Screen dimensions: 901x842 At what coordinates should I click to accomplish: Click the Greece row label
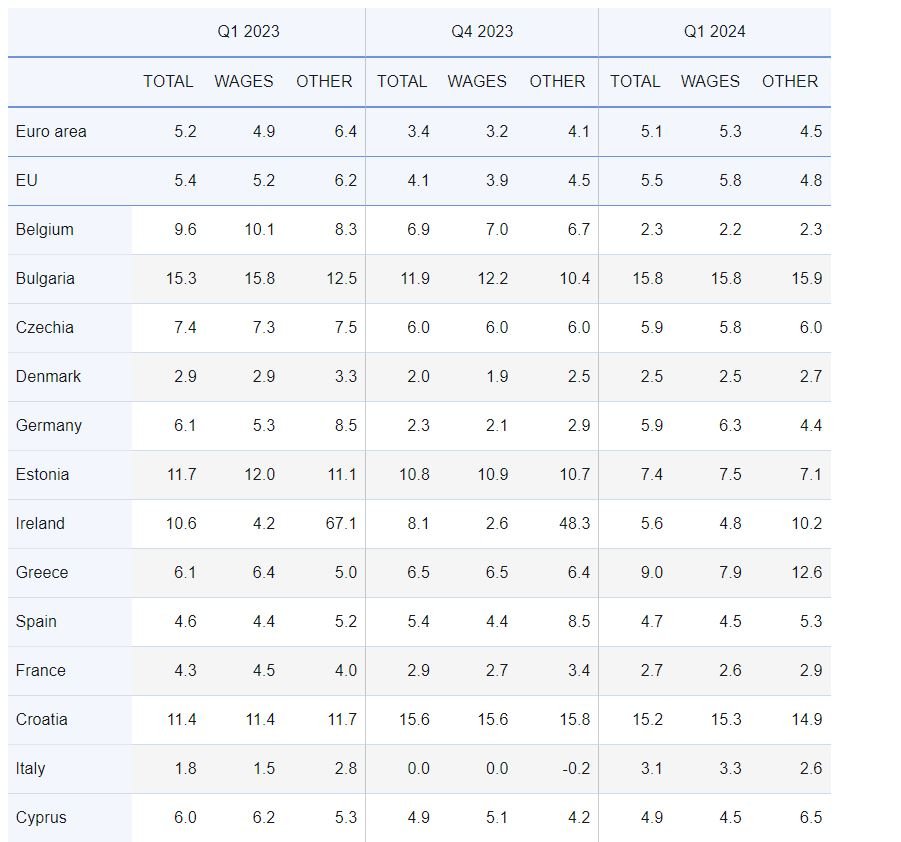(x=42, y=572)
